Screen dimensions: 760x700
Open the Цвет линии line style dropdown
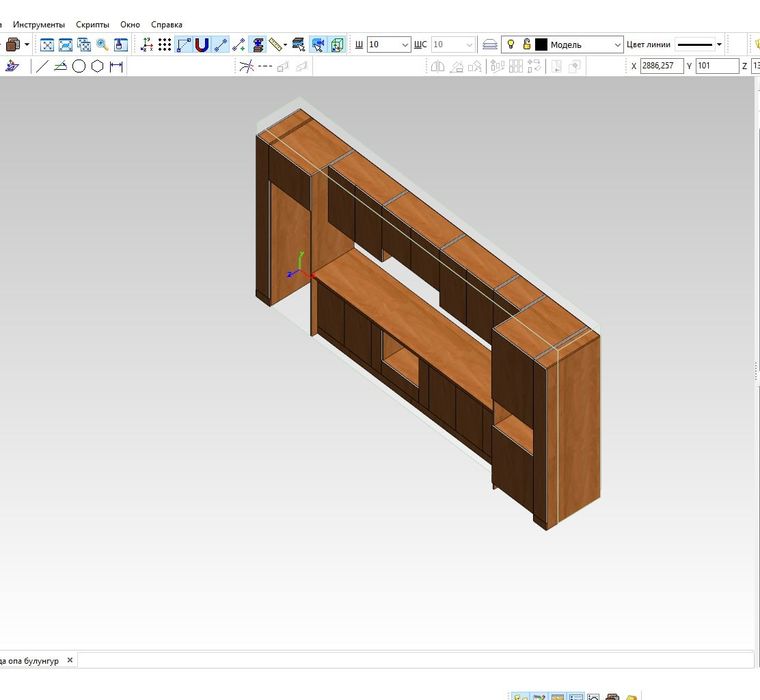pos(719,45)
